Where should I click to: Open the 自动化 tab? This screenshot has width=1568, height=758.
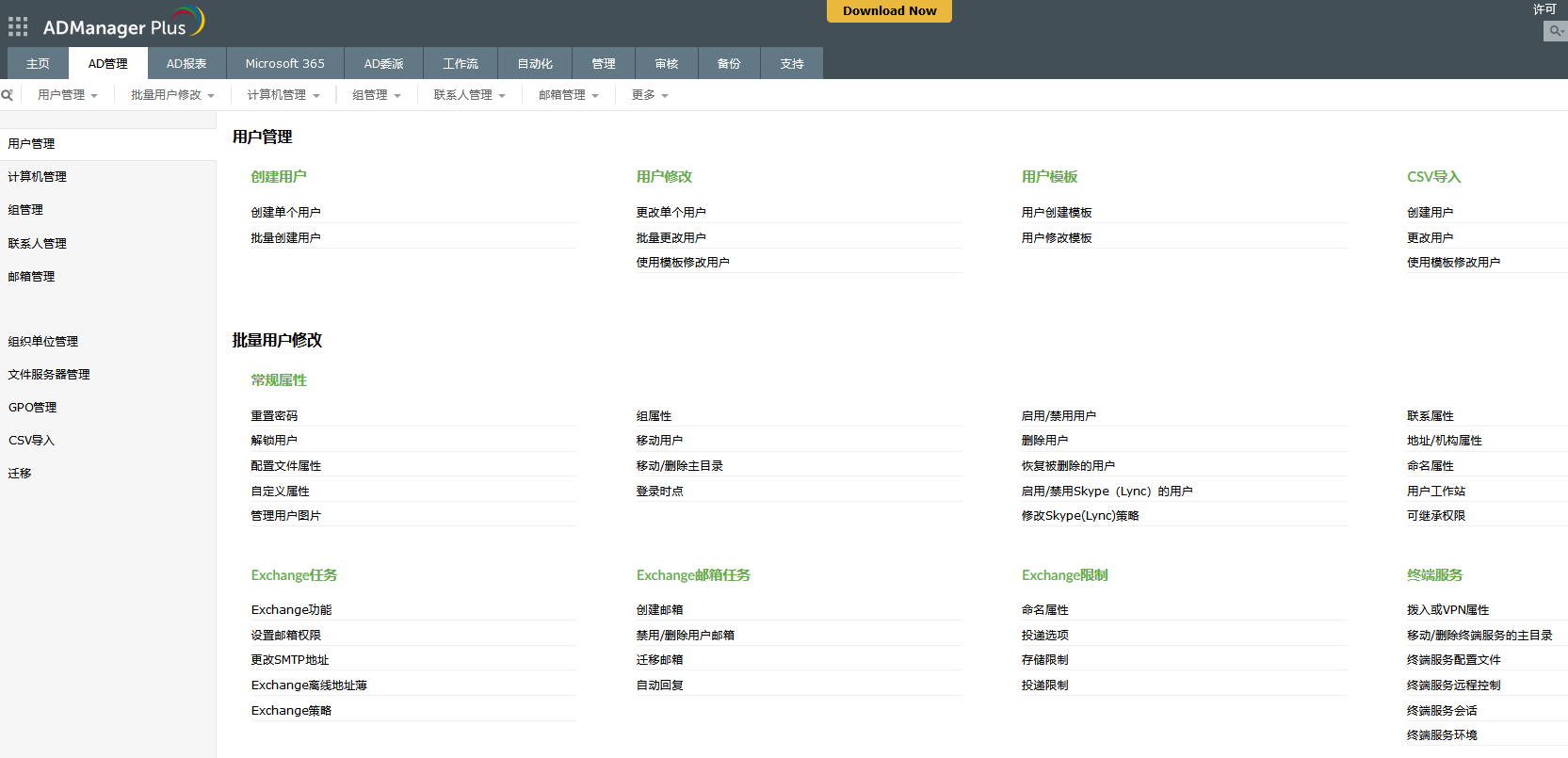pyautogui.click(x=535, y=64)
